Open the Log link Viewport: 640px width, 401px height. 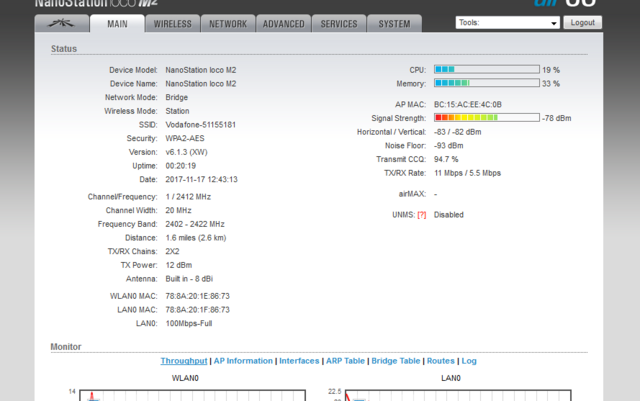tap(469, 361)
